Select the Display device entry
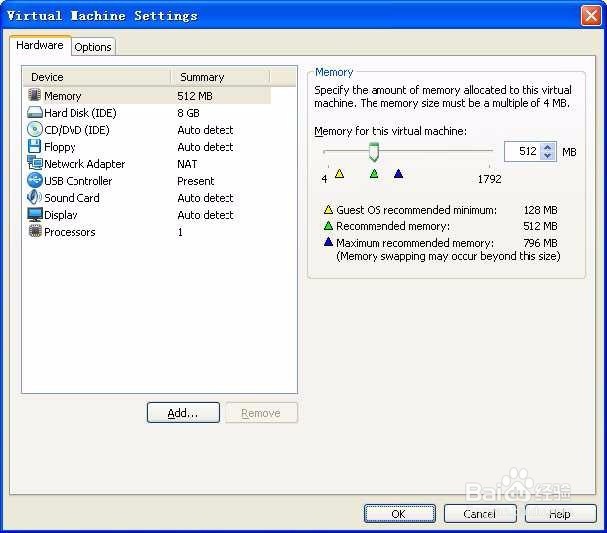607x533 pixels. click(x=60, y=215)
